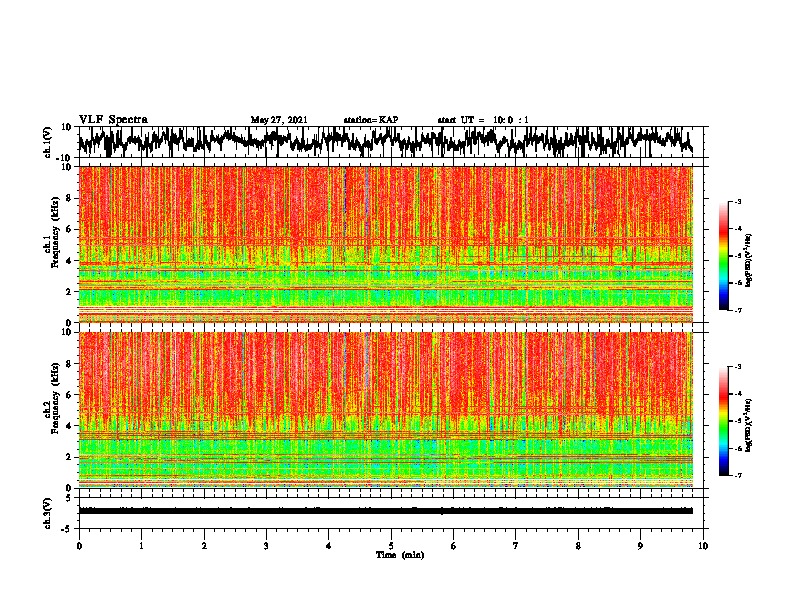The width and height of the screenshot is (792, 612).
Task: Click the '9' tick on time axis
Action: (640, 546)
